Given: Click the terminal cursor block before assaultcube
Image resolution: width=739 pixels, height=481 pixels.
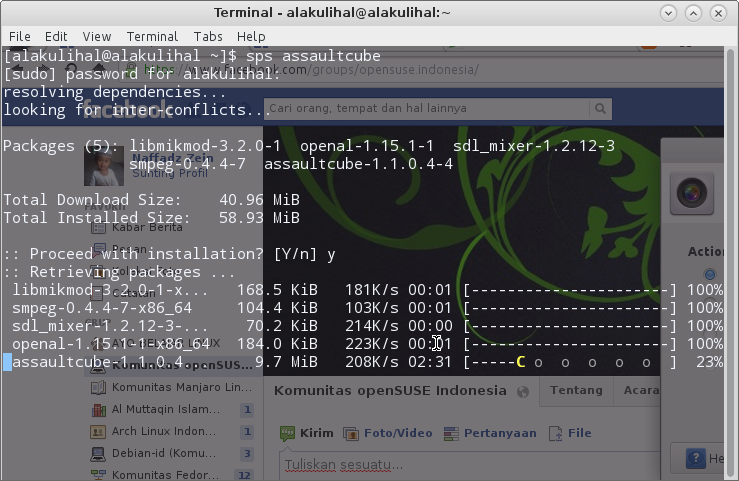Looking at the screenshot, I should pos(8,362).
